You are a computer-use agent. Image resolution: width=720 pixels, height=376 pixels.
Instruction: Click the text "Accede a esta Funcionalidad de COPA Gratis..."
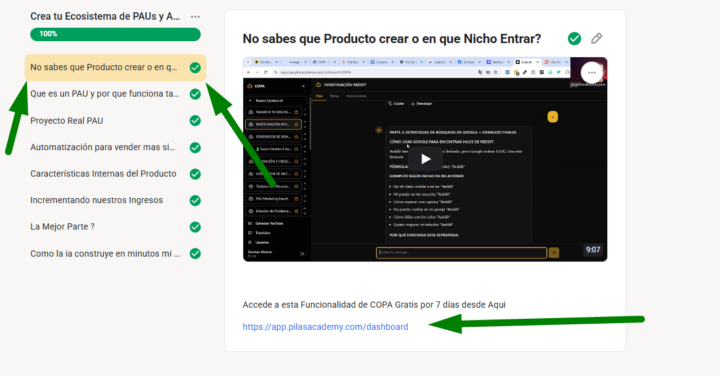point(374,305)
